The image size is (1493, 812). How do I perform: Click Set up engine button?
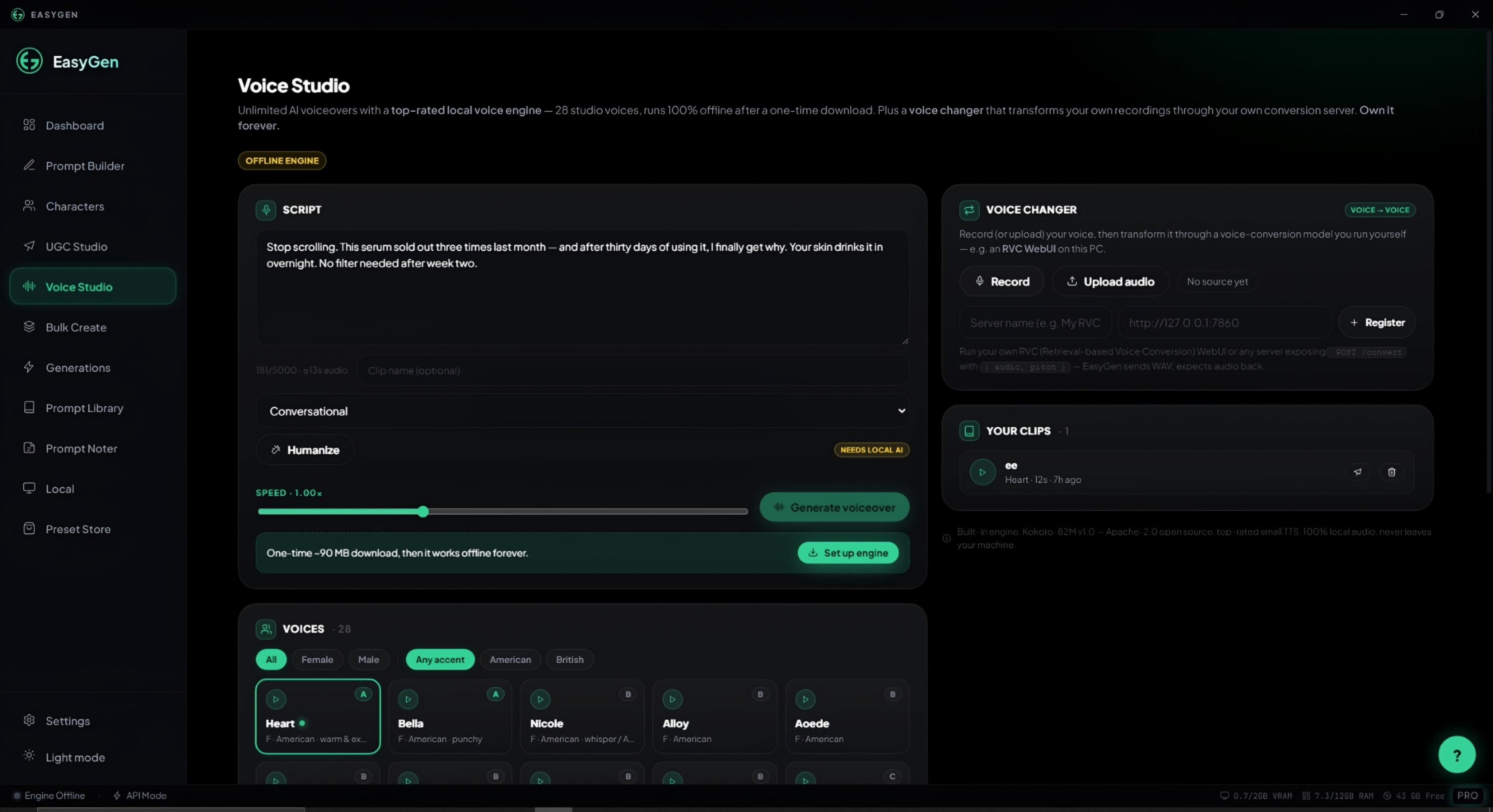click(x=848, y=553)
